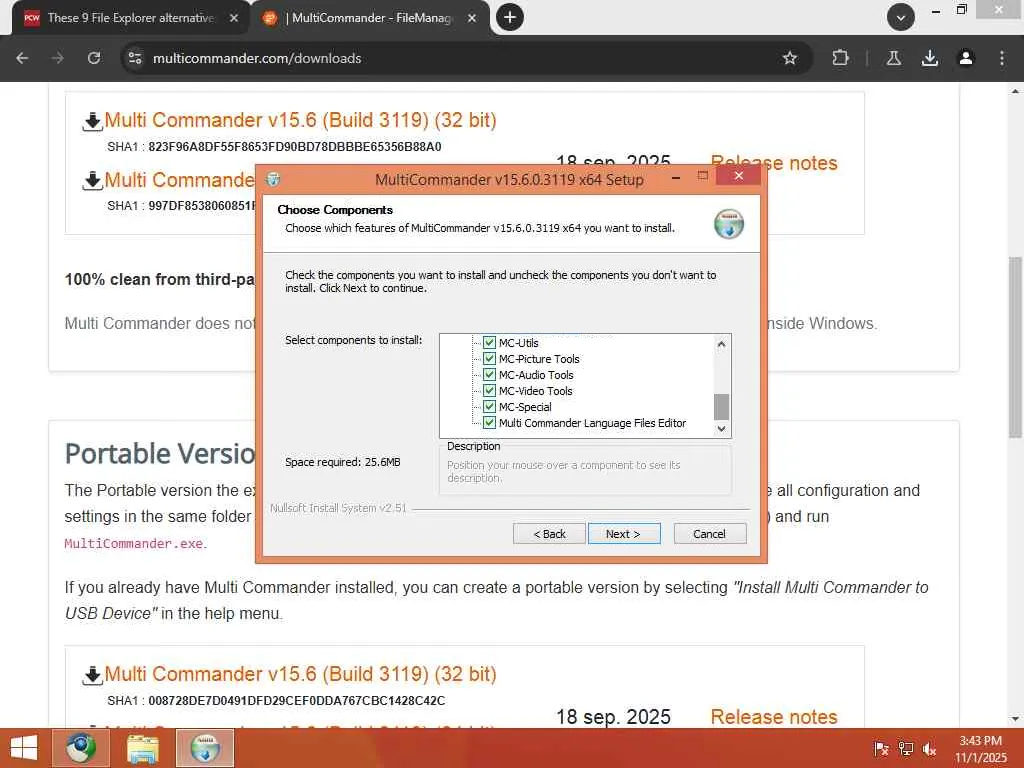Viewport: 1024px width, 768px height.
Task: Open a new browser tab
Action: [510, 18]
